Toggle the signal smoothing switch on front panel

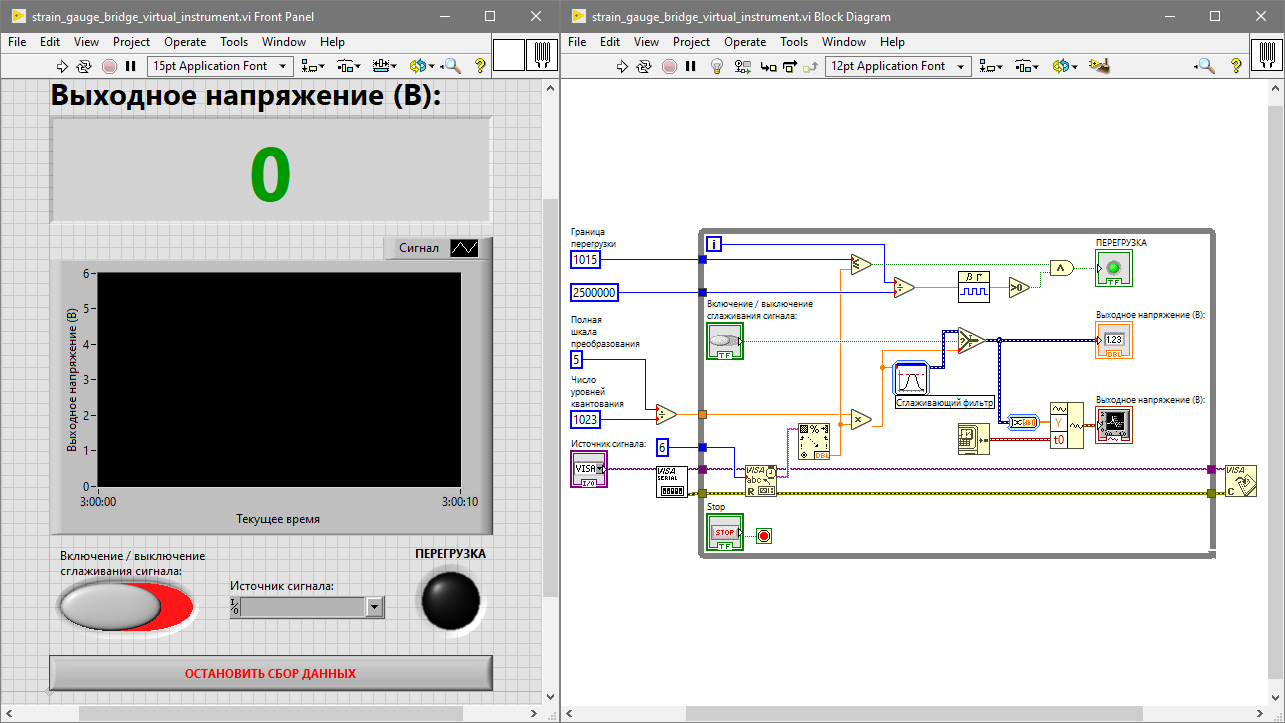point(125,606)
